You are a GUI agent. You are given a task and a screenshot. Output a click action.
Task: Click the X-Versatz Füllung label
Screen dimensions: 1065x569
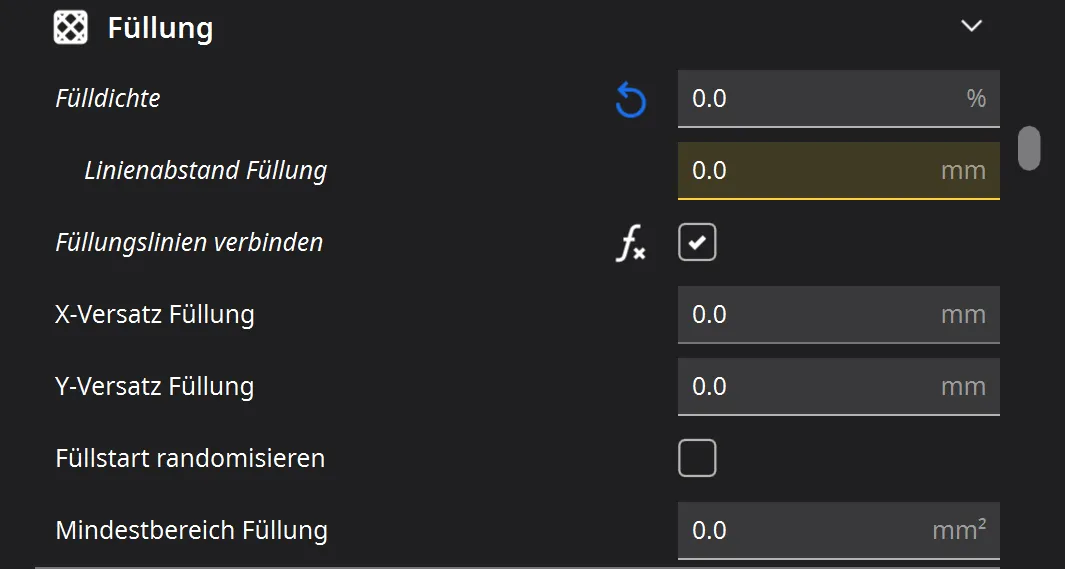point(155,315)
